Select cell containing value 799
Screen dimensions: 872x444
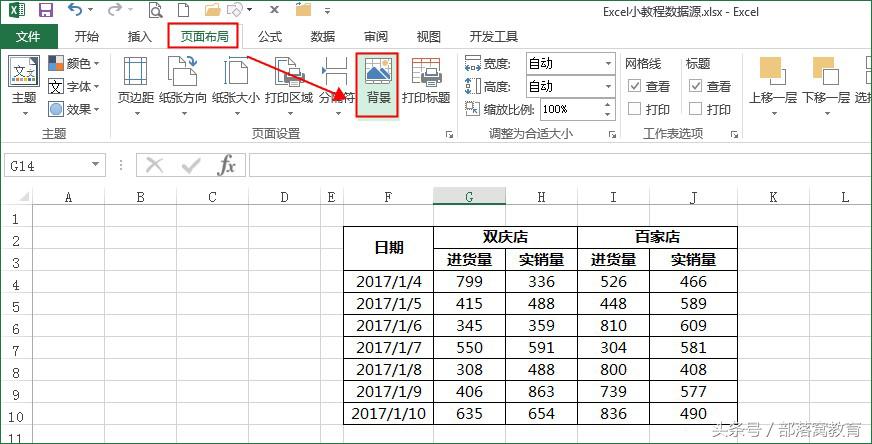click(469, 282)
